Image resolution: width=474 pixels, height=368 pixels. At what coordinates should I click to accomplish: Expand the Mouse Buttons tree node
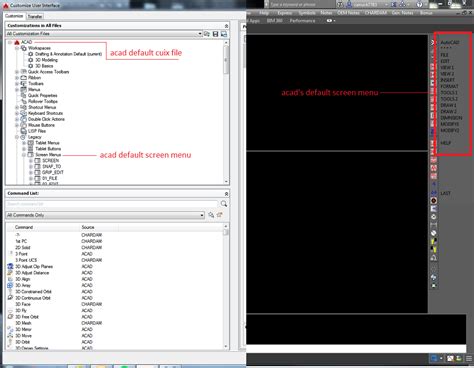point(17,125)
